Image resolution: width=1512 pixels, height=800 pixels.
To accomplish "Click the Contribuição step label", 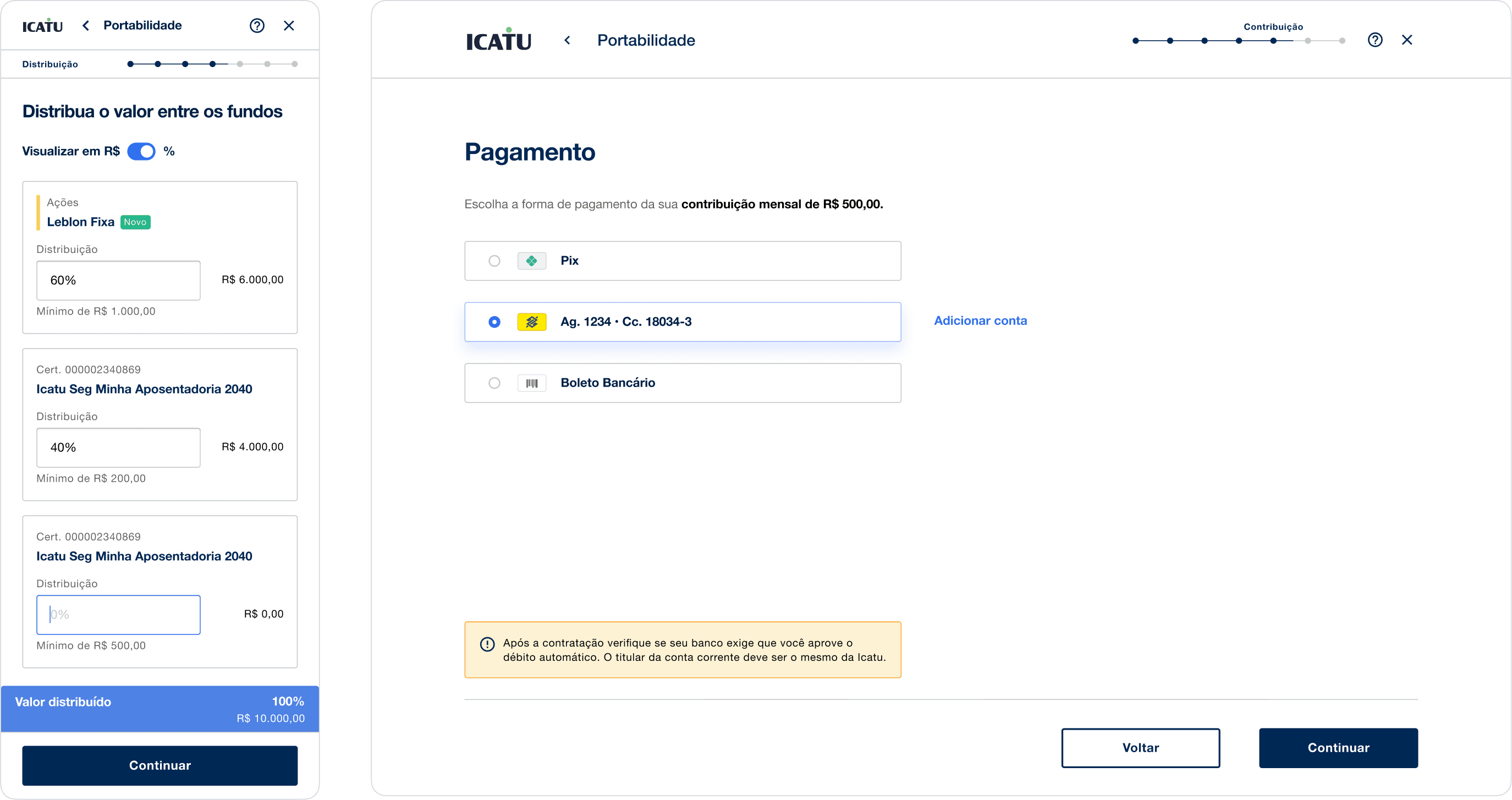I will pos(1273,26).
